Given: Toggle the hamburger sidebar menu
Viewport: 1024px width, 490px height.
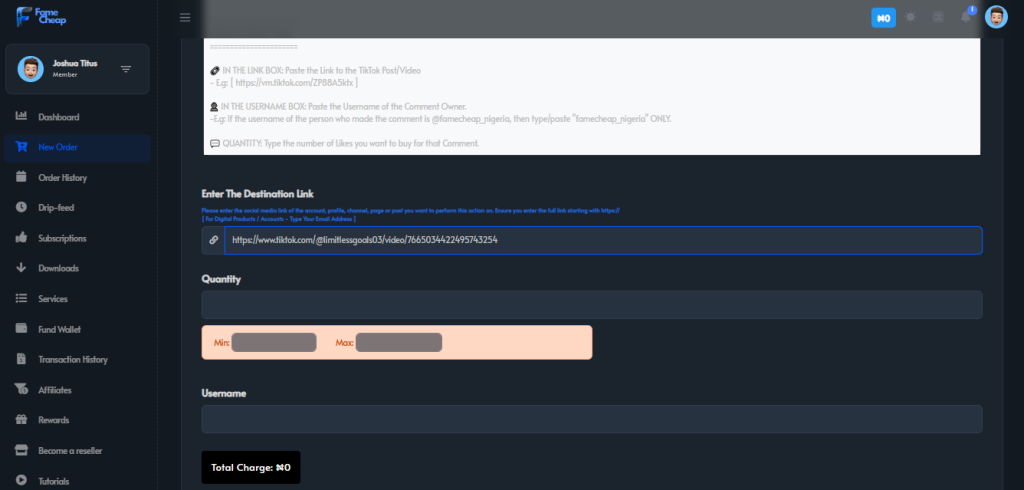Looking at the screenshot, I should coord(185,18).
